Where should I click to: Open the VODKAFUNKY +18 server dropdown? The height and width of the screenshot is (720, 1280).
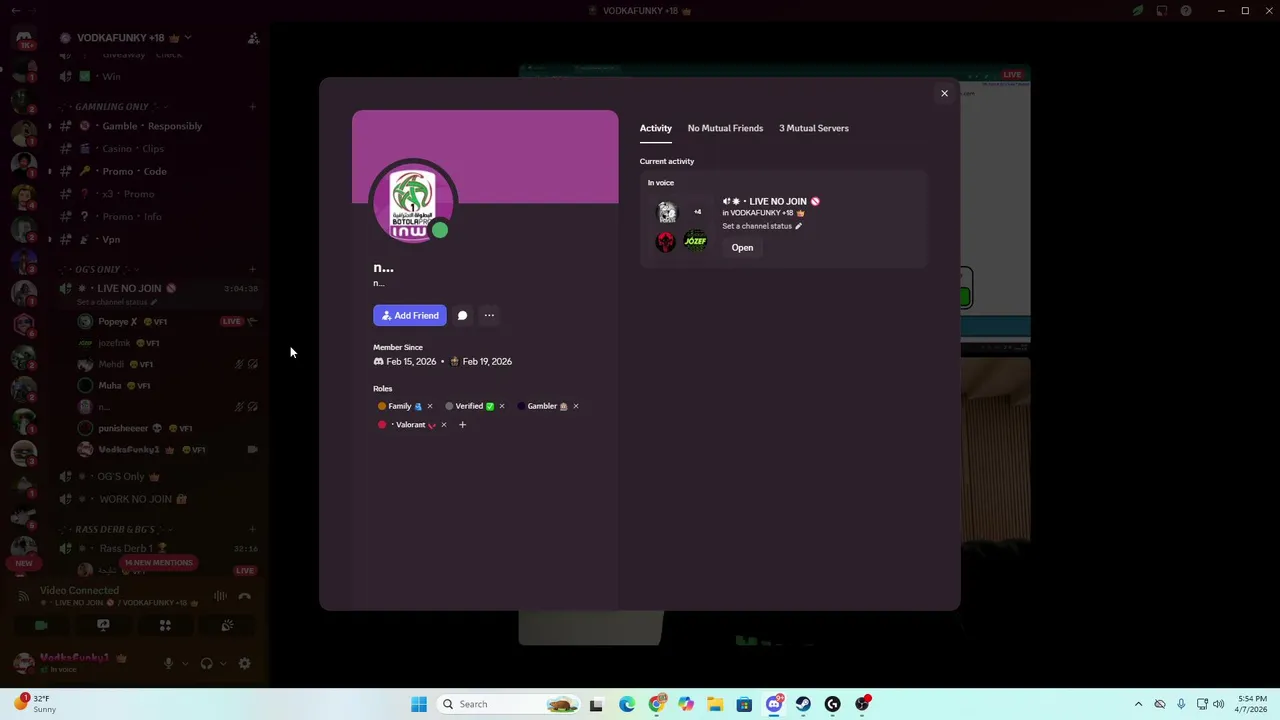click(126, 38)
